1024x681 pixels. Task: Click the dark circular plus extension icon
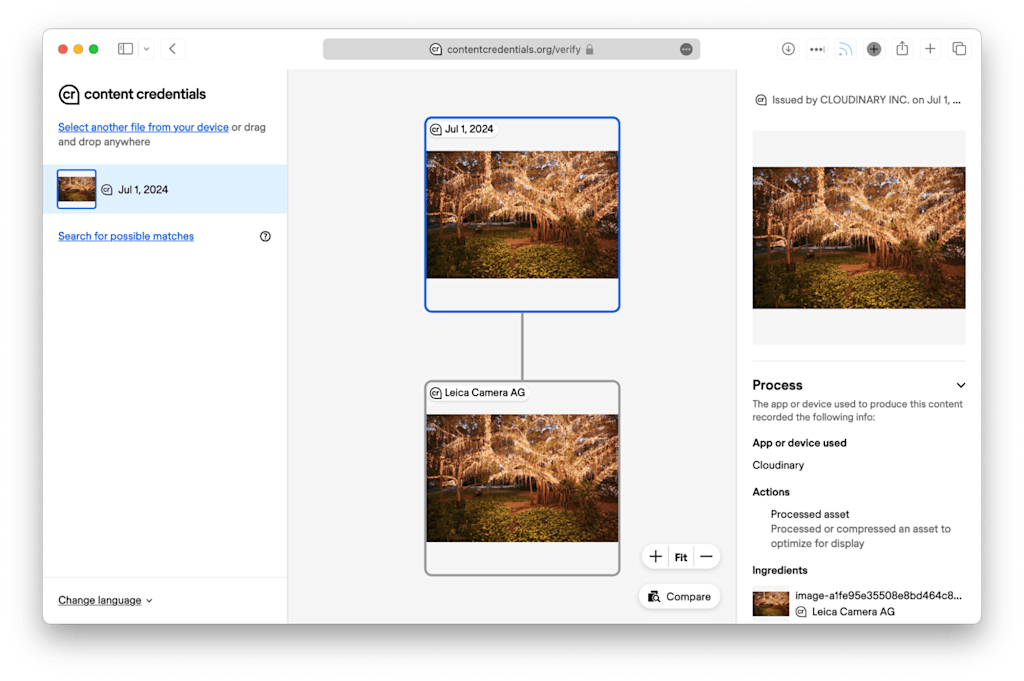[x=874, y=49]
